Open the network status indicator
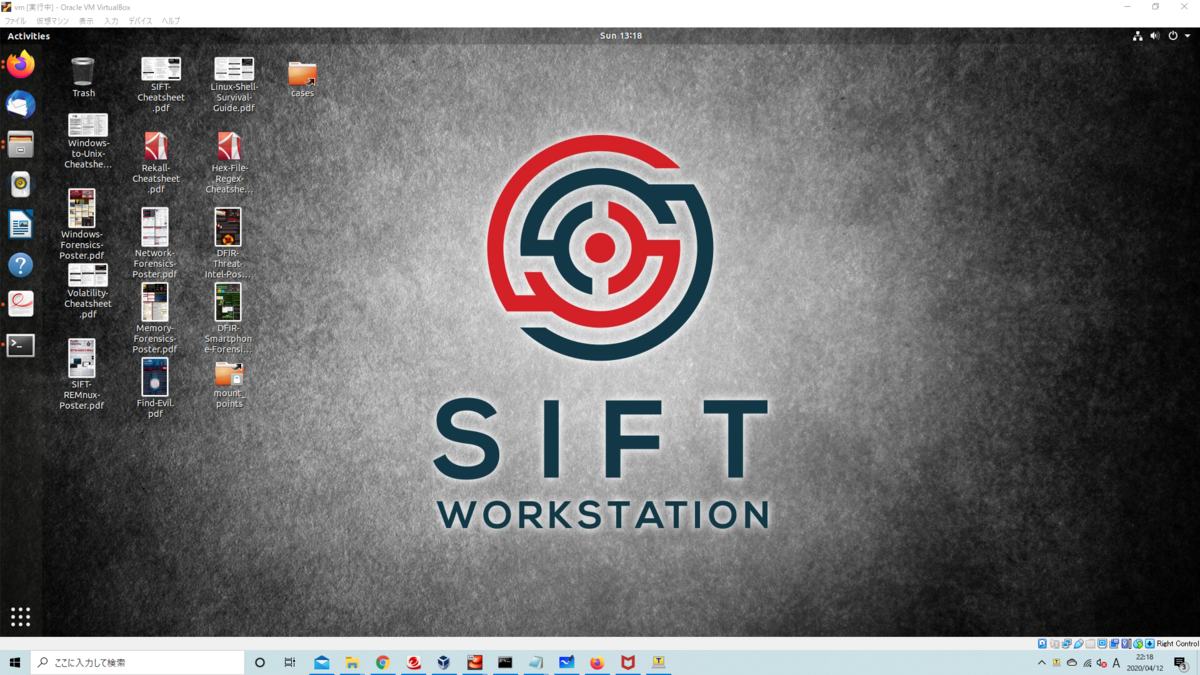The height and width of the screenshot is (675, 1200). coord(1138,36)
